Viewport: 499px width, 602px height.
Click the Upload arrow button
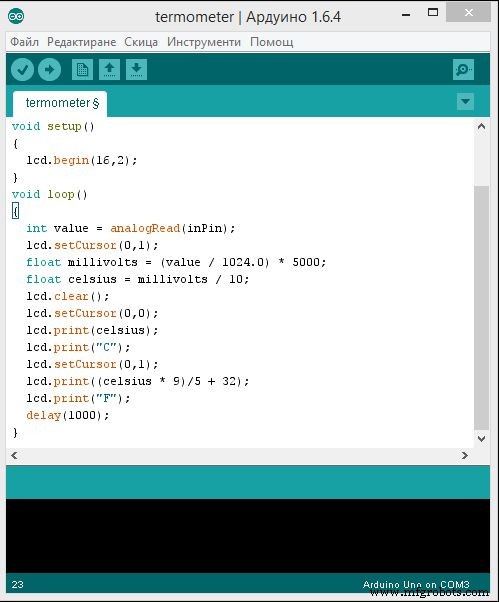[49, 69]
